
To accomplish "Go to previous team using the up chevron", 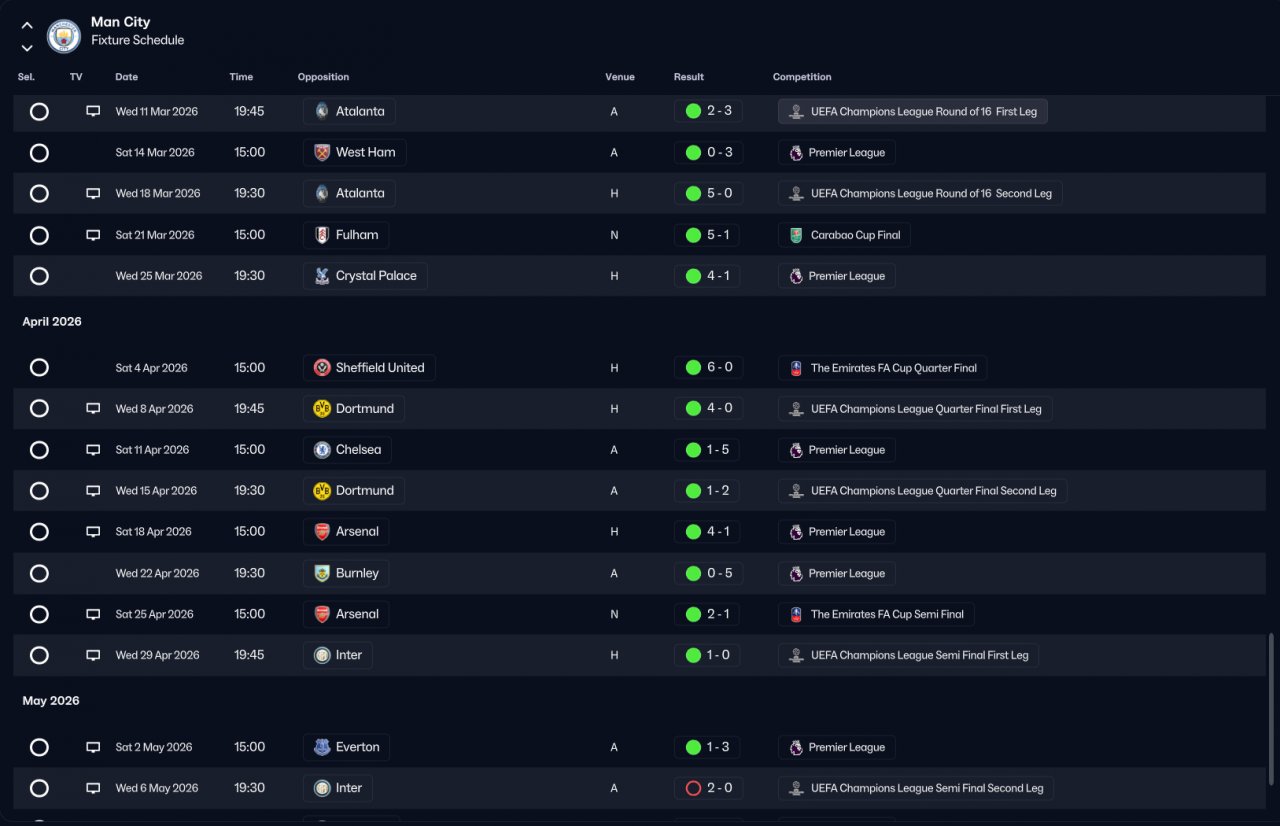I will pyautogui.click(x=27, y=26).
